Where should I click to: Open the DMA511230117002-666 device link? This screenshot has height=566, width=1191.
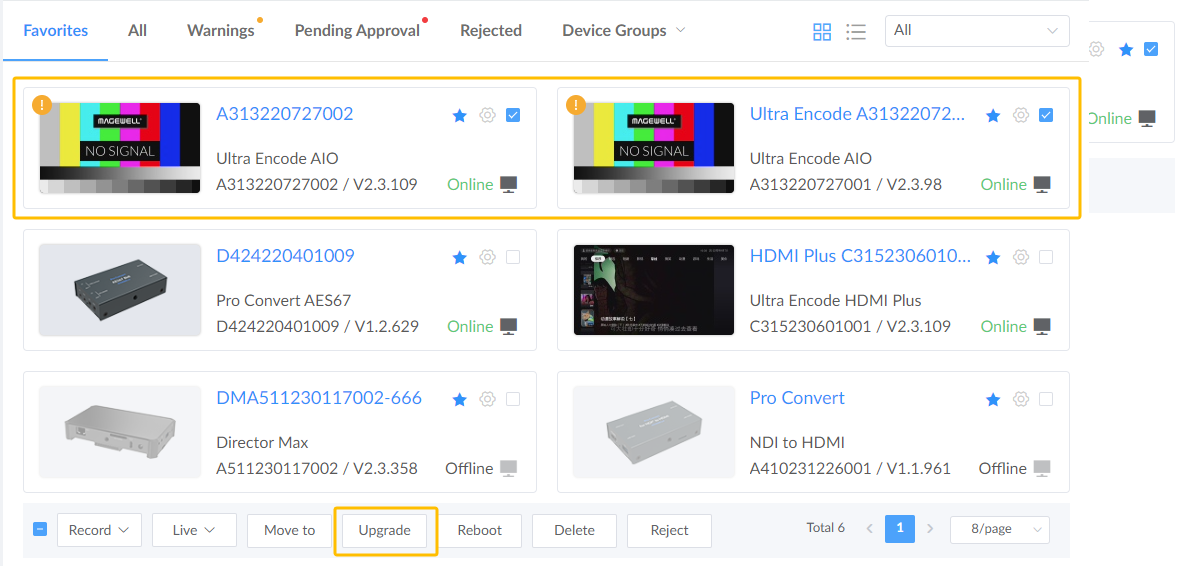(319, 398)
